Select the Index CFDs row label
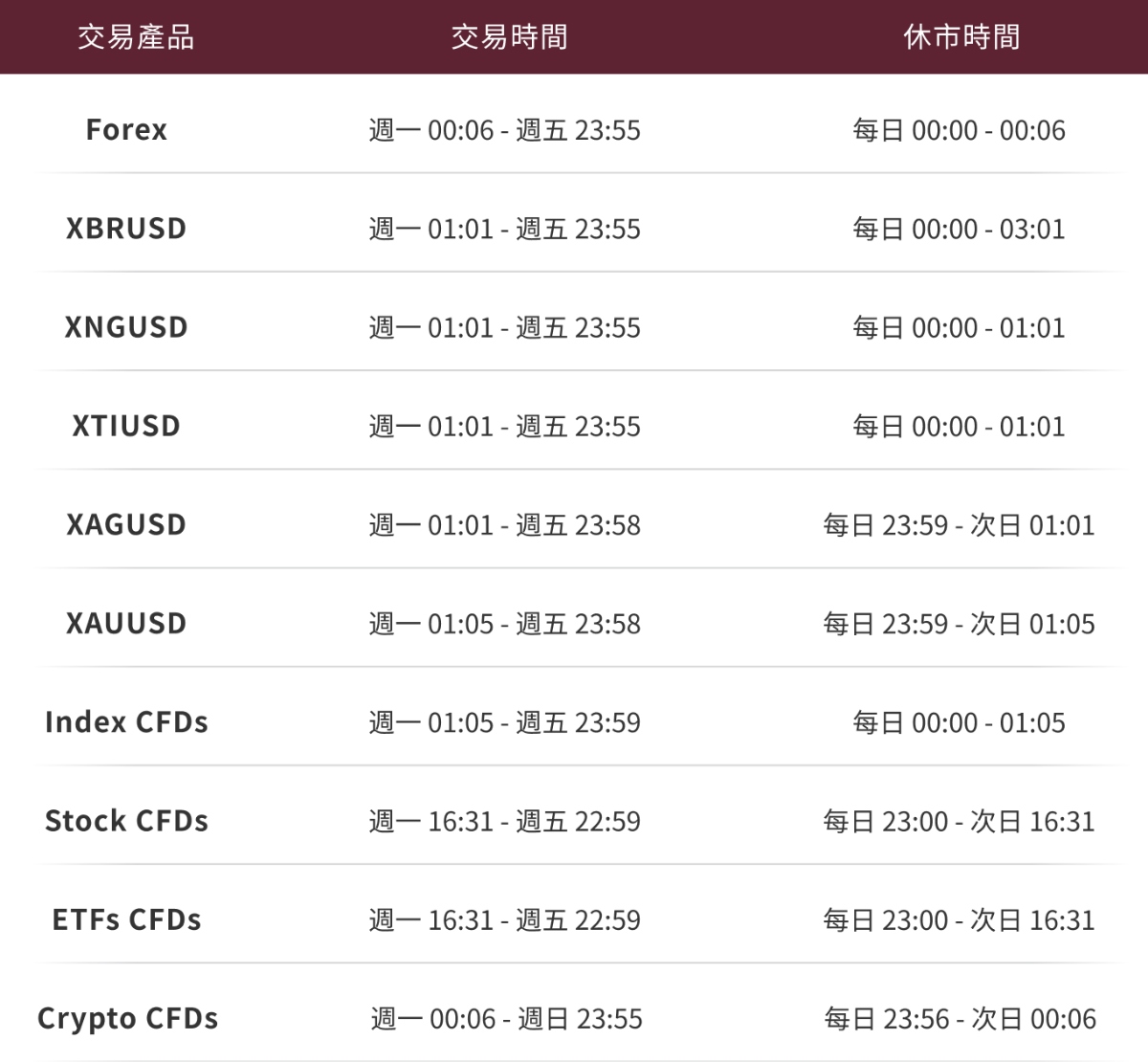Screen dimensions: 1148x1062 point(126,721)
